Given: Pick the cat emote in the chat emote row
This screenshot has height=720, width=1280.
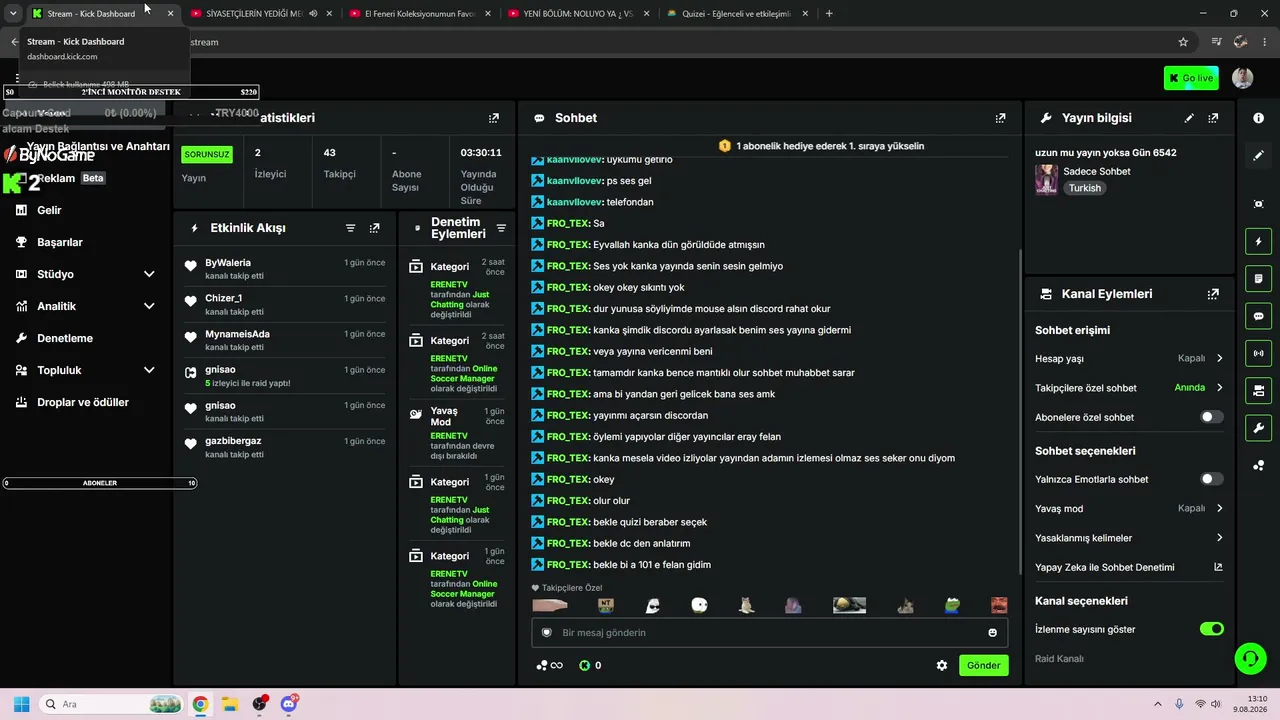Looking at the screenshot, I should (x=746, y=605).
